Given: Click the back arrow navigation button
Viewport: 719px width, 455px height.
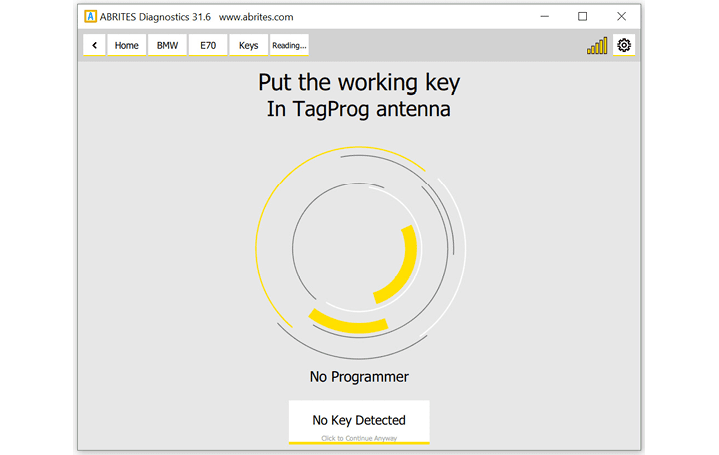Looking at the screenshot, I should [94, 45].
